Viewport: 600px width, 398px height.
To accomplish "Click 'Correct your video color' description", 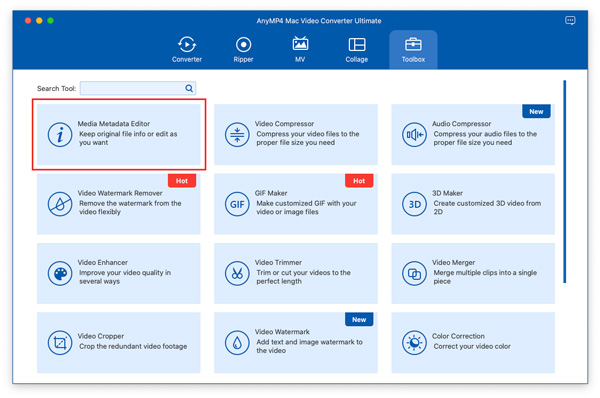I will click(x=472, y=346).
